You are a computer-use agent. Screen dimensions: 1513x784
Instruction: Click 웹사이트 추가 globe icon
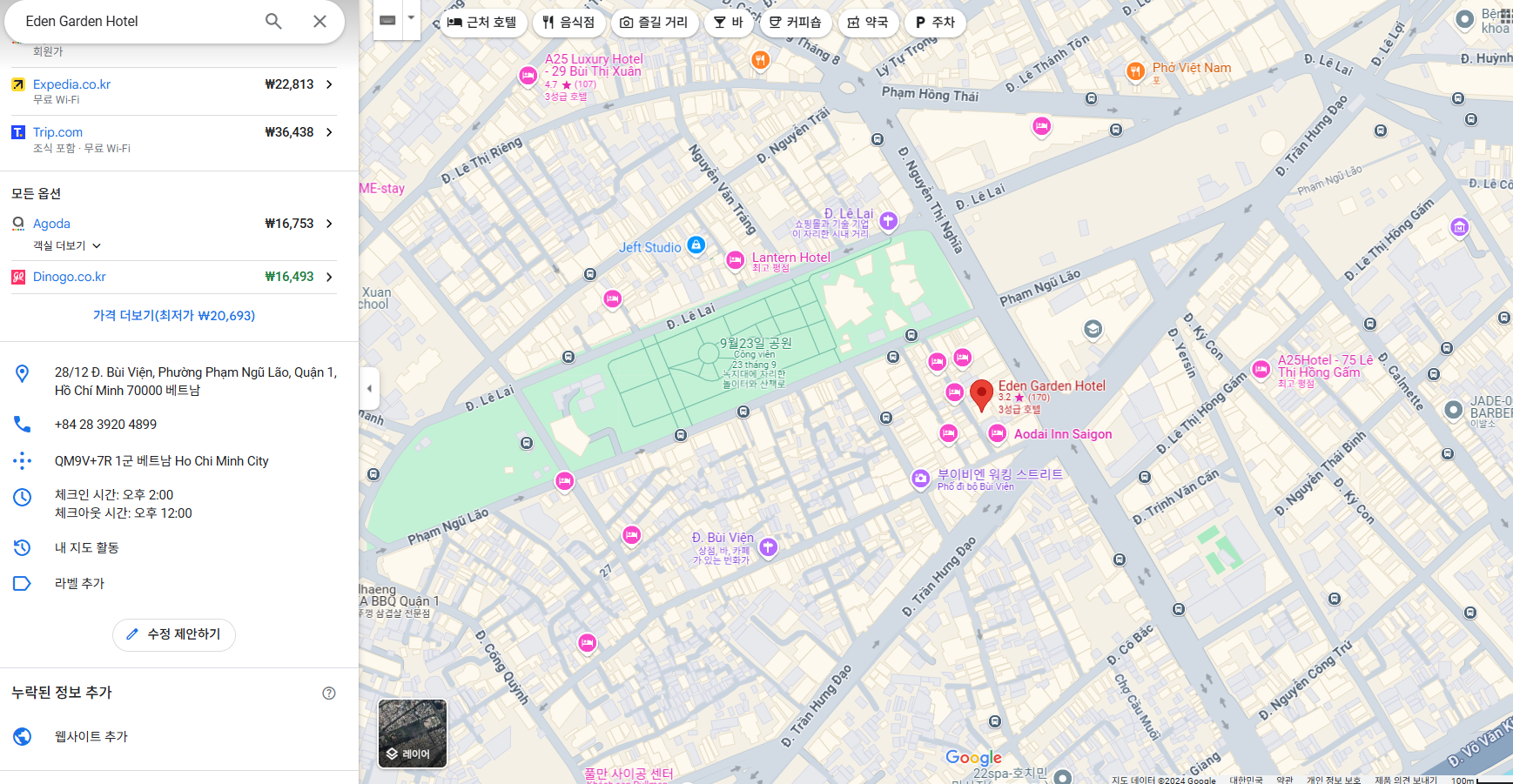pos(23,736)
